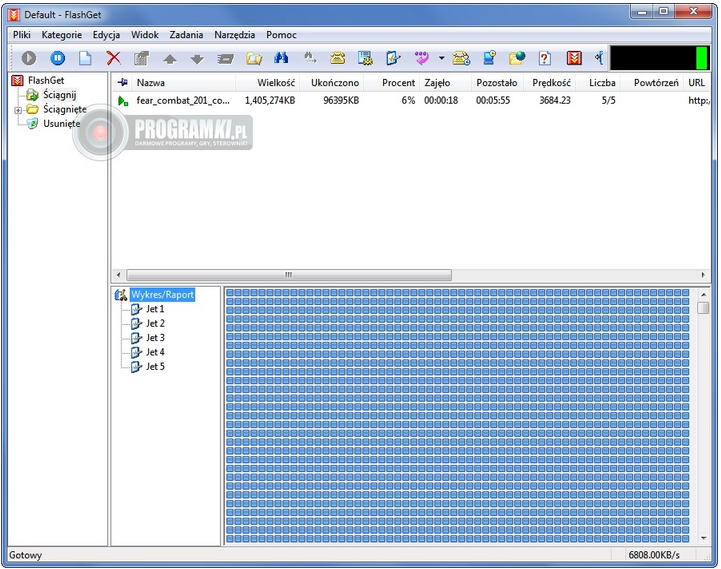Image resolution: width=721 pixels, height=569 pixels.
Task: Click the telephone with clock schedule icon
Action: (461, 58)
